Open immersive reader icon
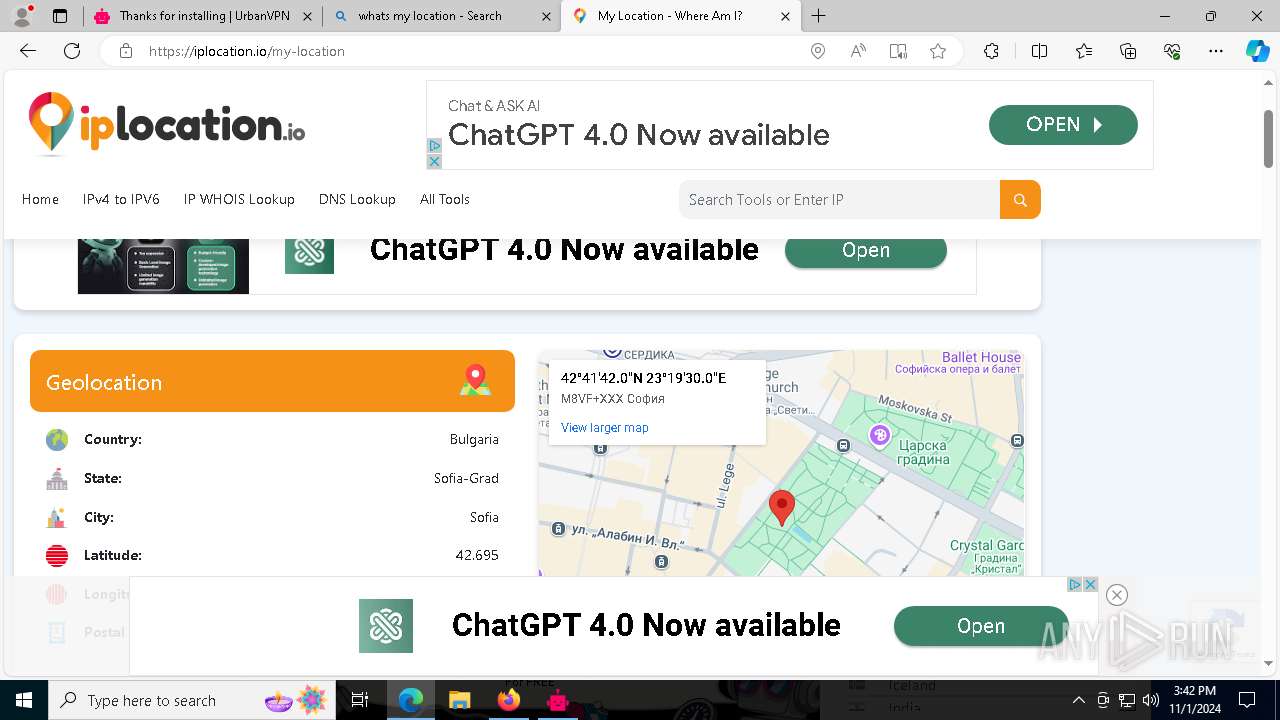 (x=898, y=51)
